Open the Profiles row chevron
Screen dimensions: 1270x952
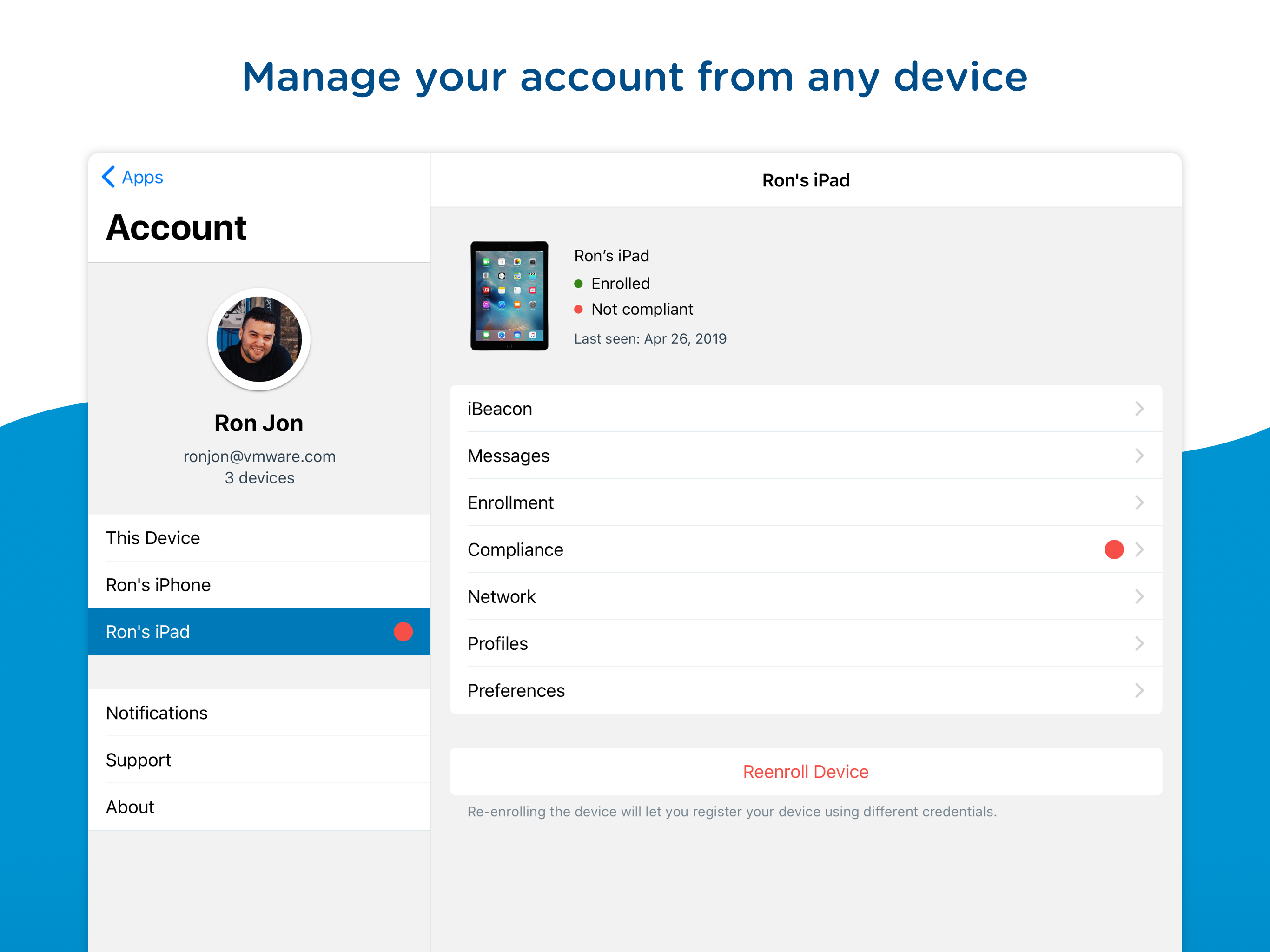click(x=1139, y=644)
